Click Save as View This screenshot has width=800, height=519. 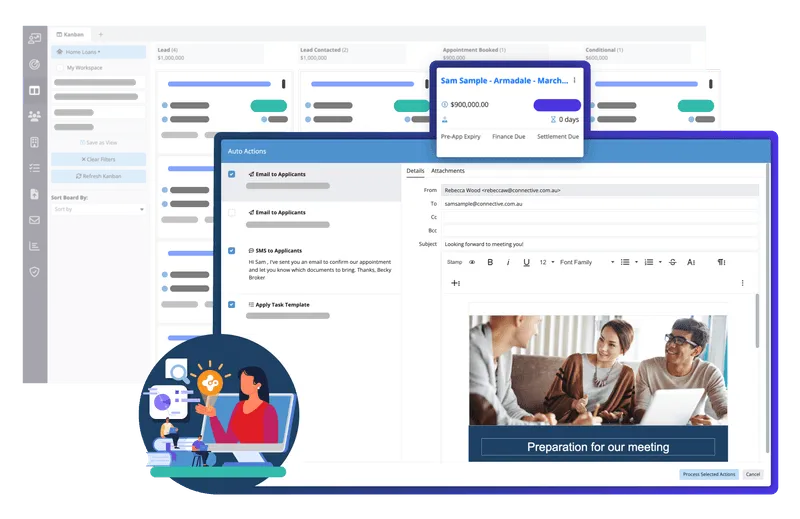pos(98,143)
